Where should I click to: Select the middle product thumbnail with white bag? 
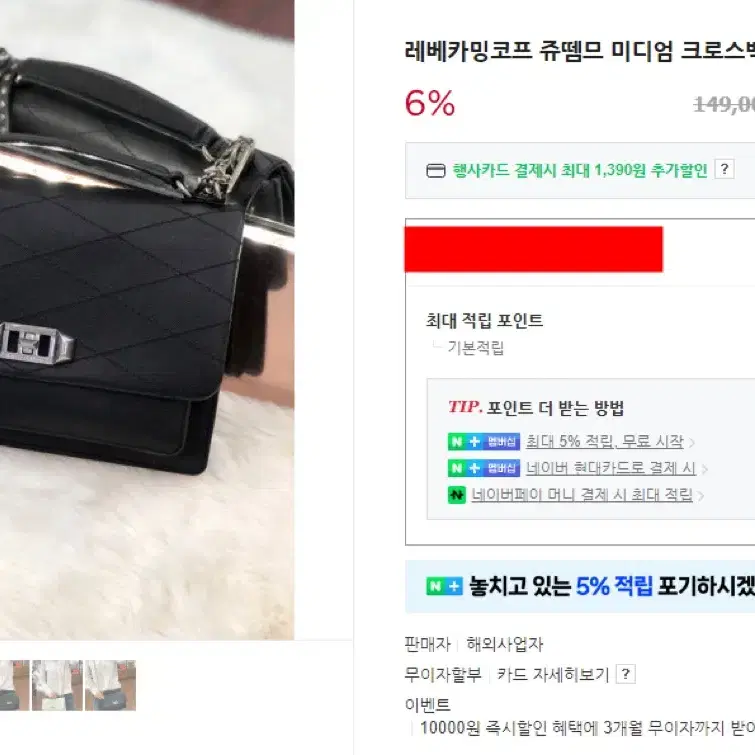[57, 685]
